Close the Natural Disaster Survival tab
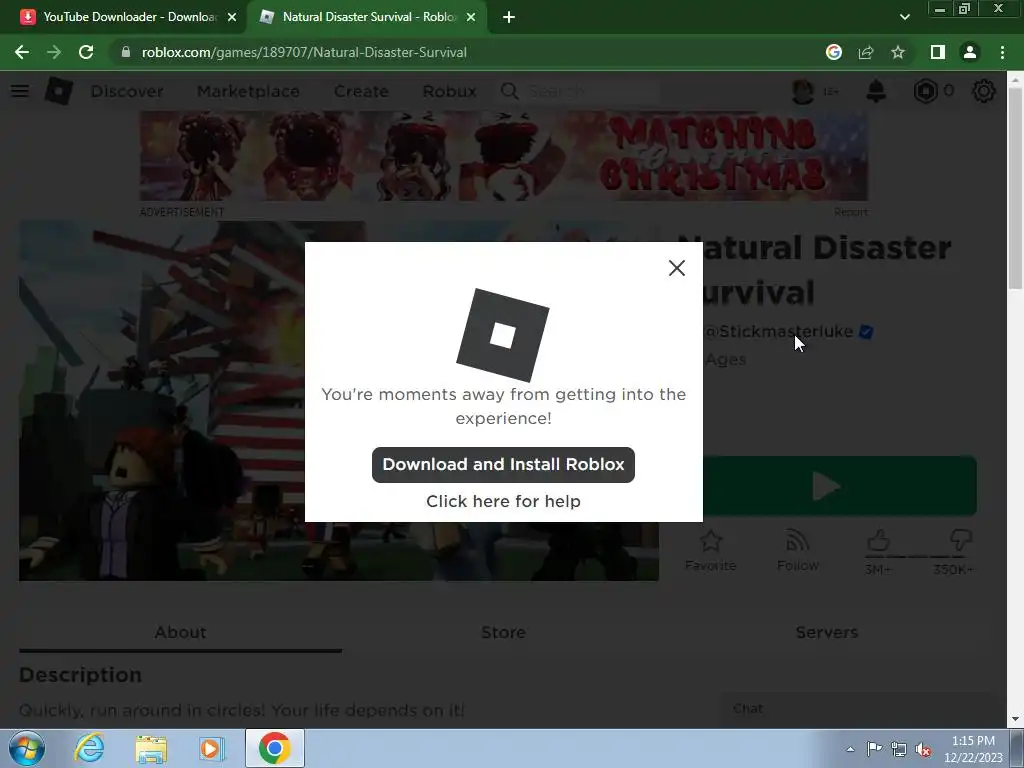 coord(470,17)
